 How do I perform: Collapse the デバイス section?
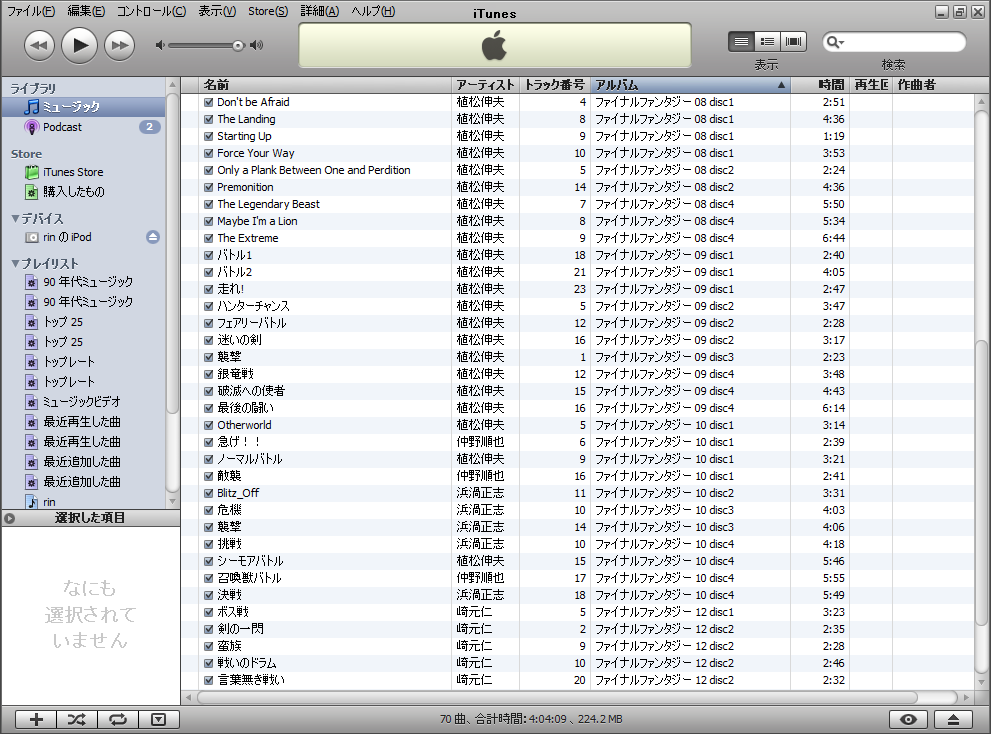15,218
